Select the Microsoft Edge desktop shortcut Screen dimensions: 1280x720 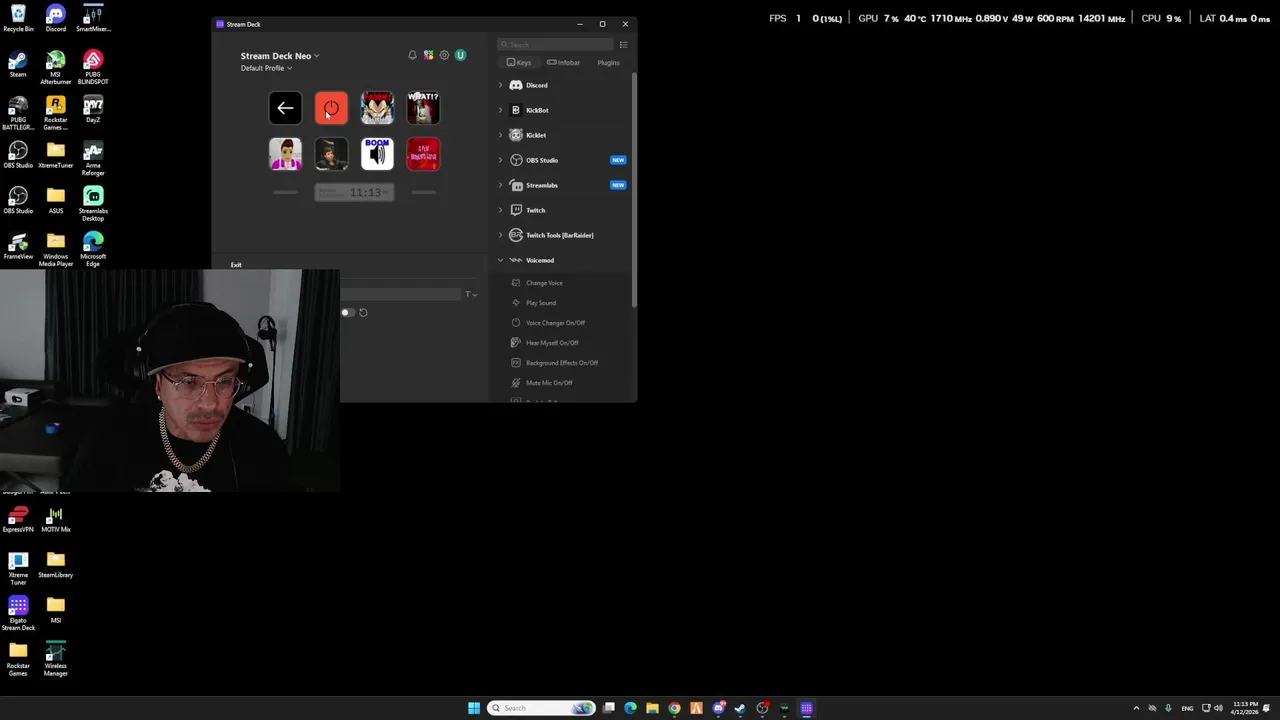coord(93,249)
